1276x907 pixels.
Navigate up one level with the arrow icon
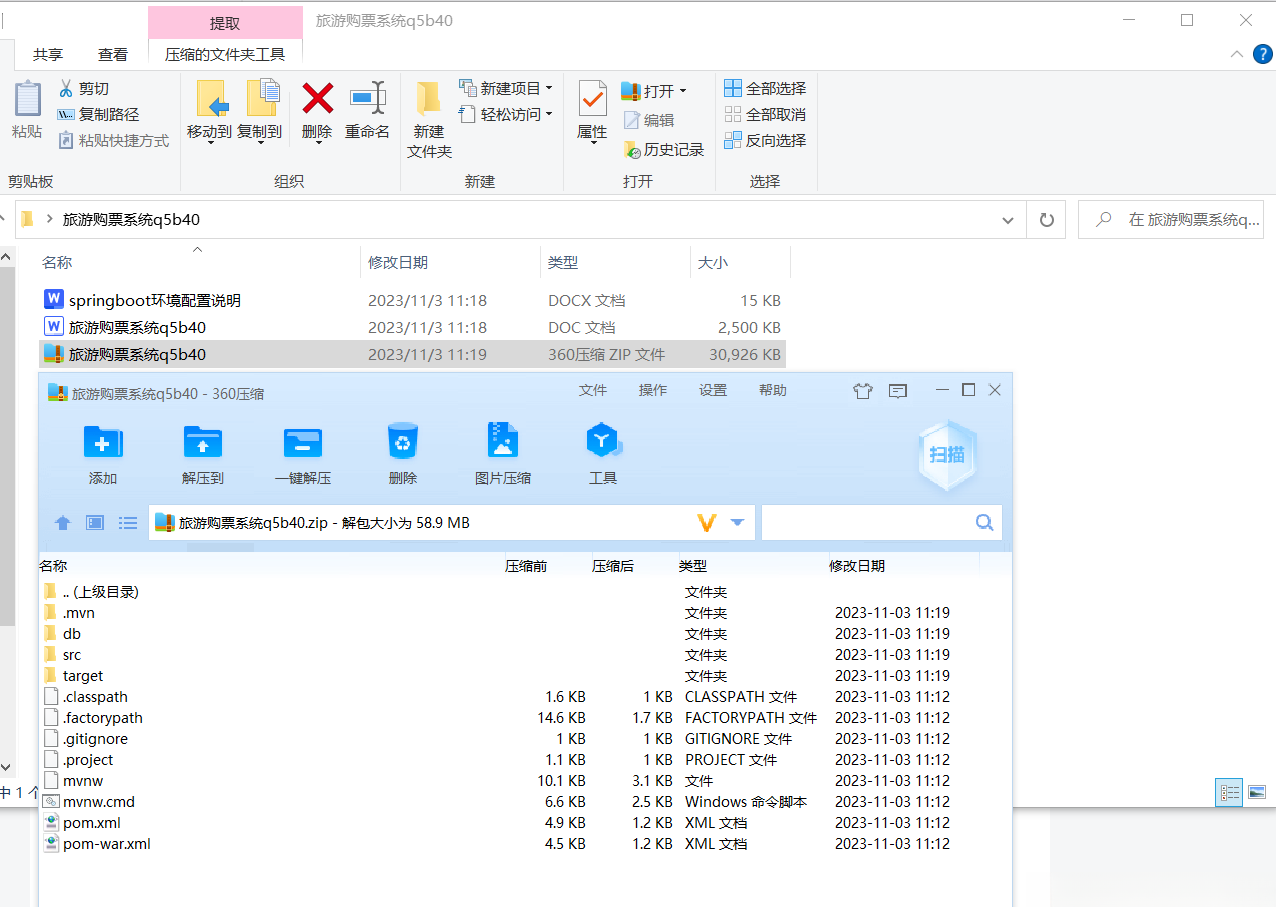click(x=62, y=522)
